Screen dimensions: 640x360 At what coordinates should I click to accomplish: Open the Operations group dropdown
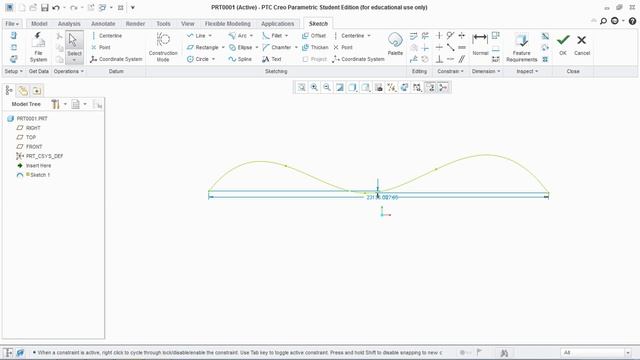[69, 71]
